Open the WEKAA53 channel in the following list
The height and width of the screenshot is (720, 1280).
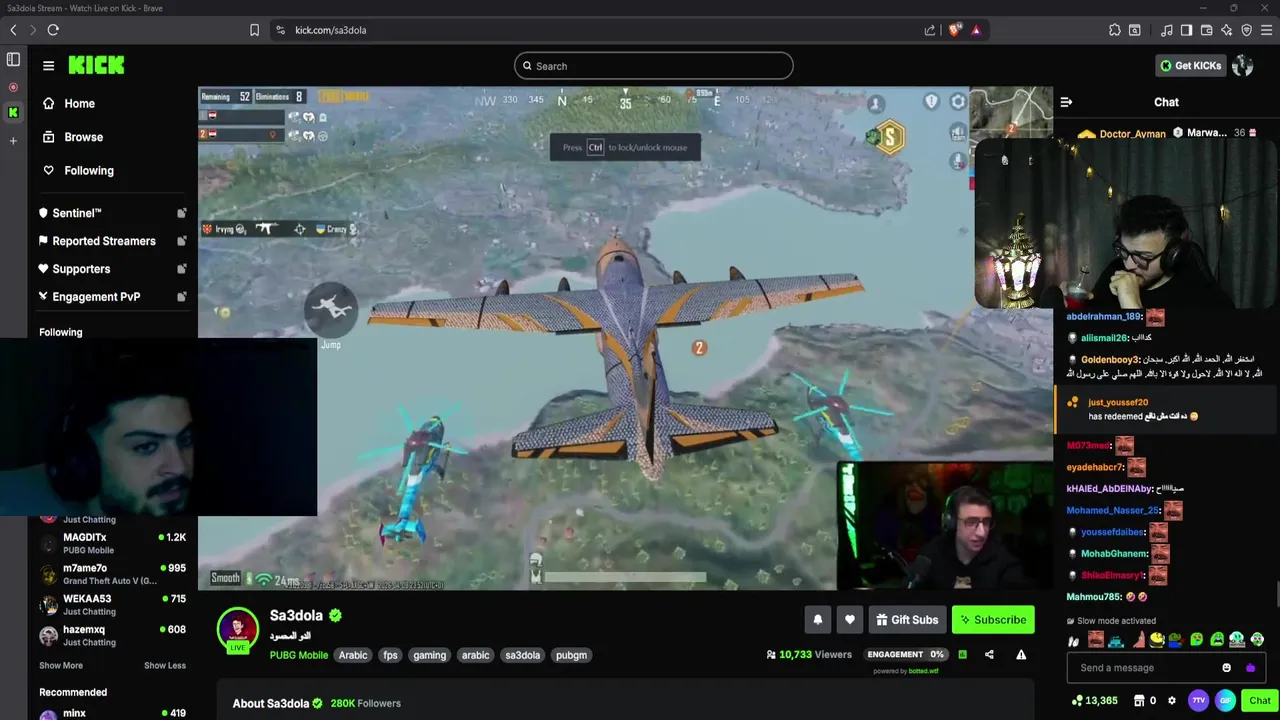point(112,605)
